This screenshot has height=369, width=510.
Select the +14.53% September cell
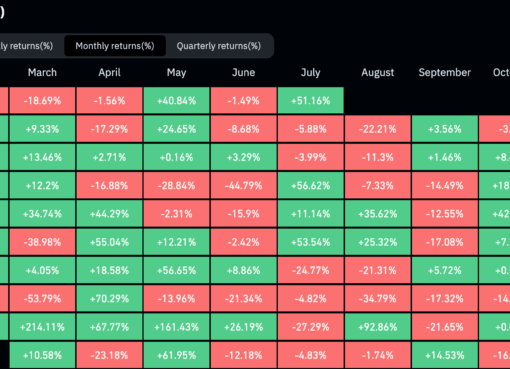coord(445,355)
